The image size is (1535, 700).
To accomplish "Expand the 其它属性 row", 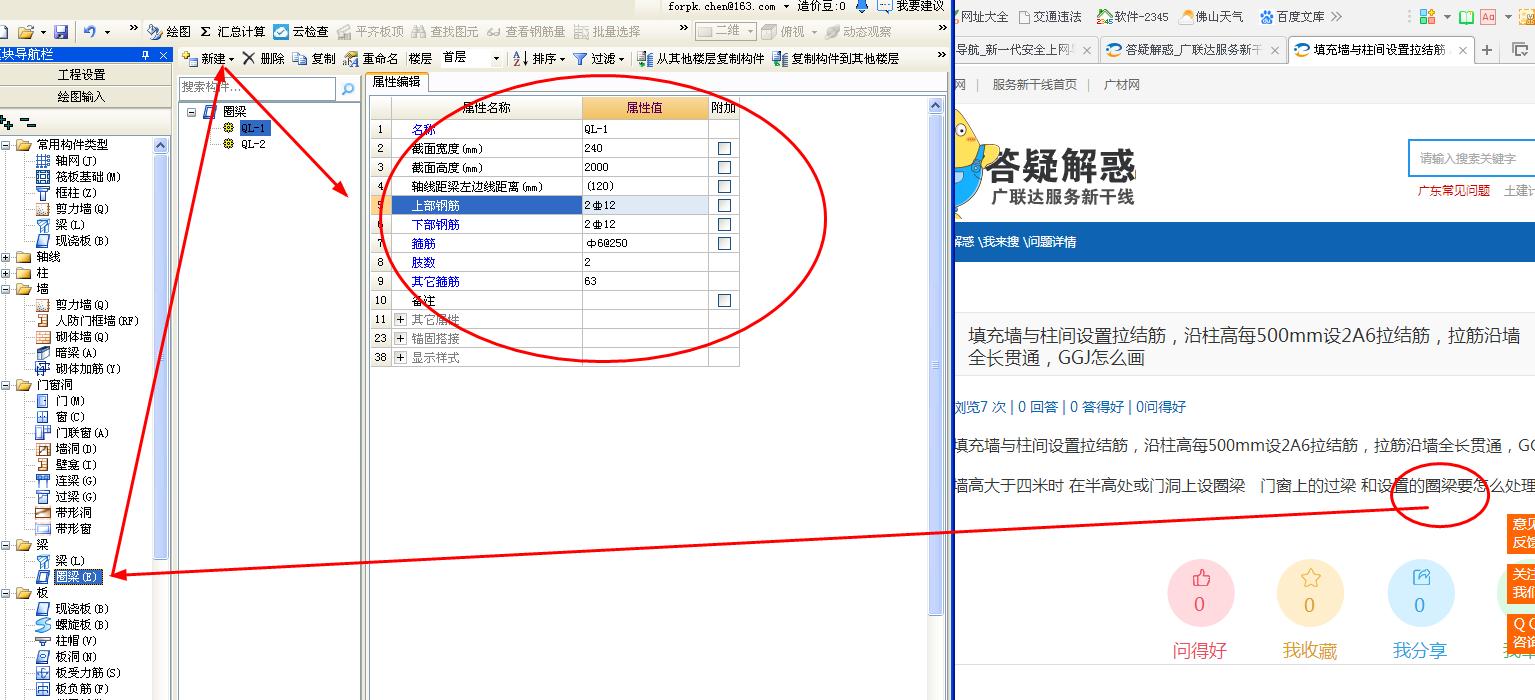I will tap(401, 319).
